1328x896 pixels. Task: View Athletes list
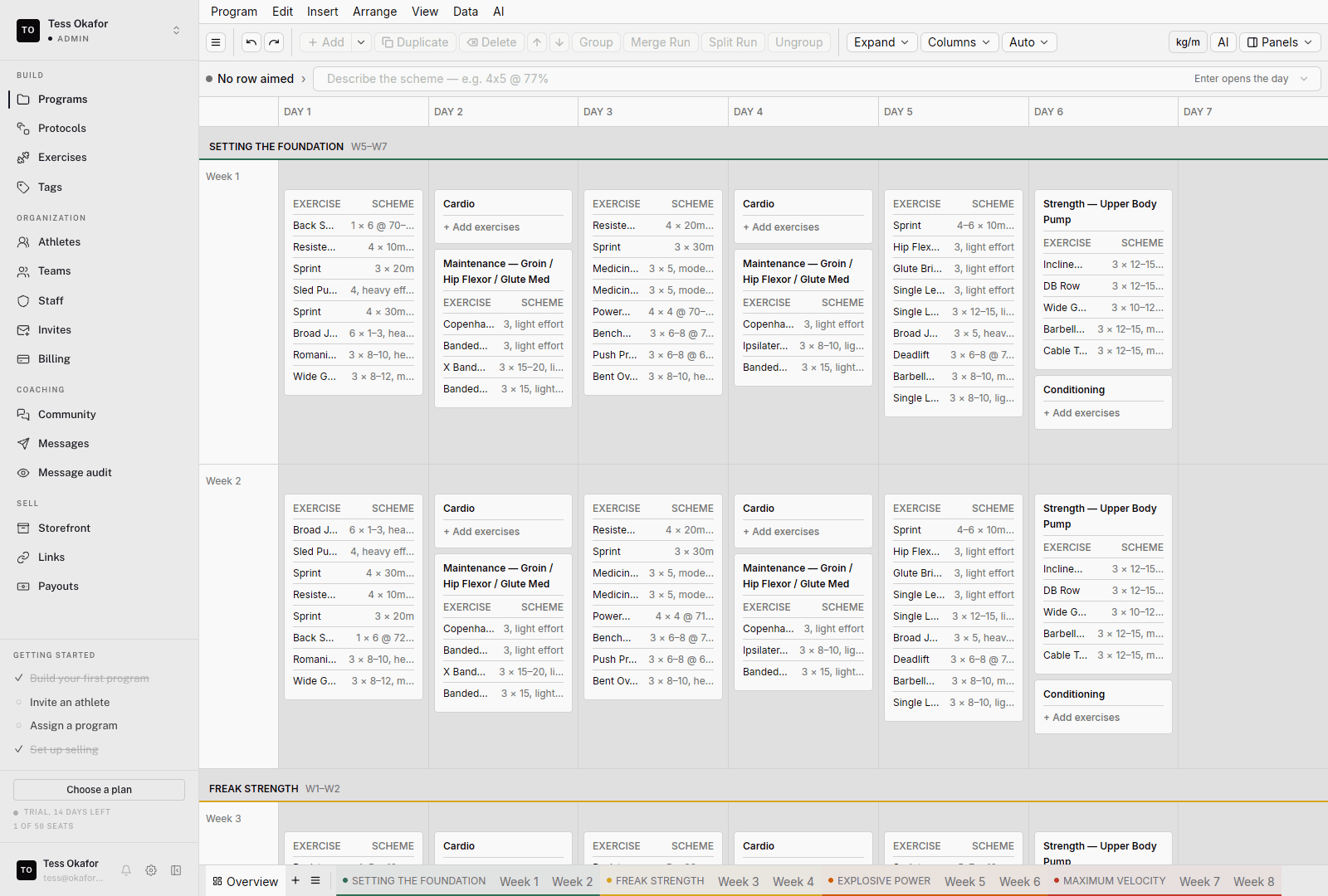[100, 242]
